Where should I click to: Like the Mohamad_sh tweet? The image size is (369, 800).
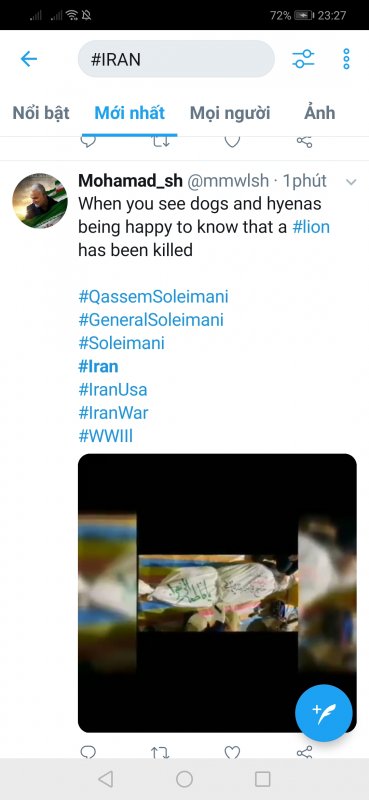(x=232, y=752)
